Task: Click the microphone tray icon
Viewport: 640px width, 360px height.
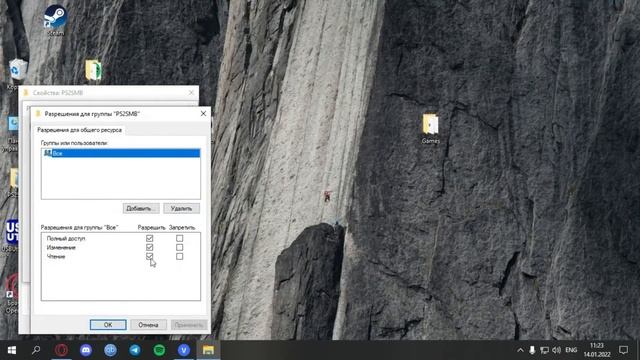Action: 532,350
